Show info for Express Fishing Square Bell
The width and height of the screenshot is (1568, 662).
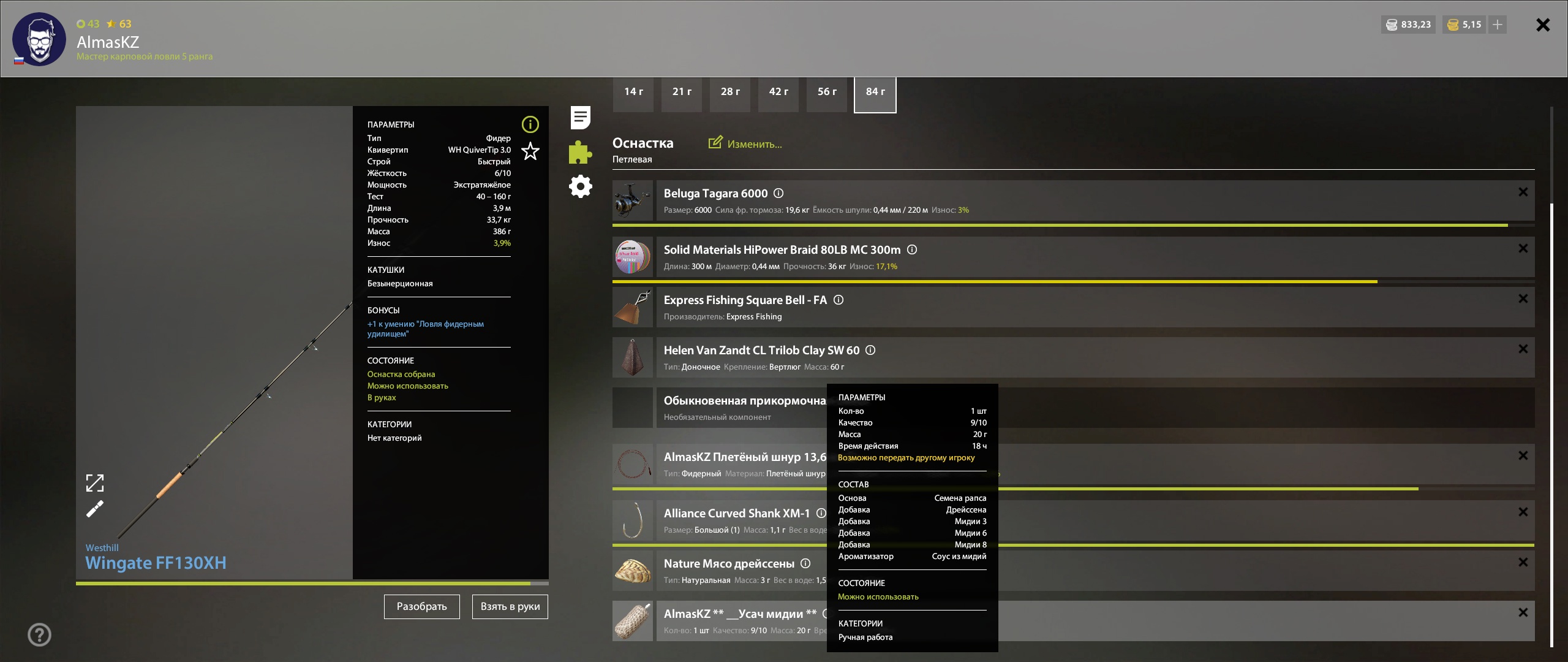[x=839, y=300]
